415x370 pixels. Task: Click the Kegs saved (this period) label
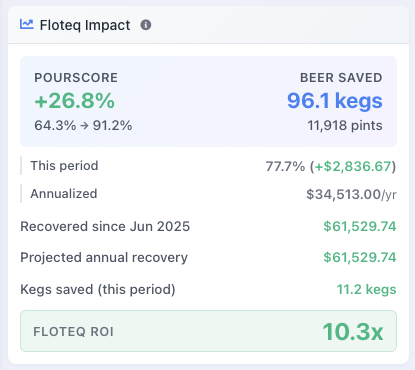98,289
